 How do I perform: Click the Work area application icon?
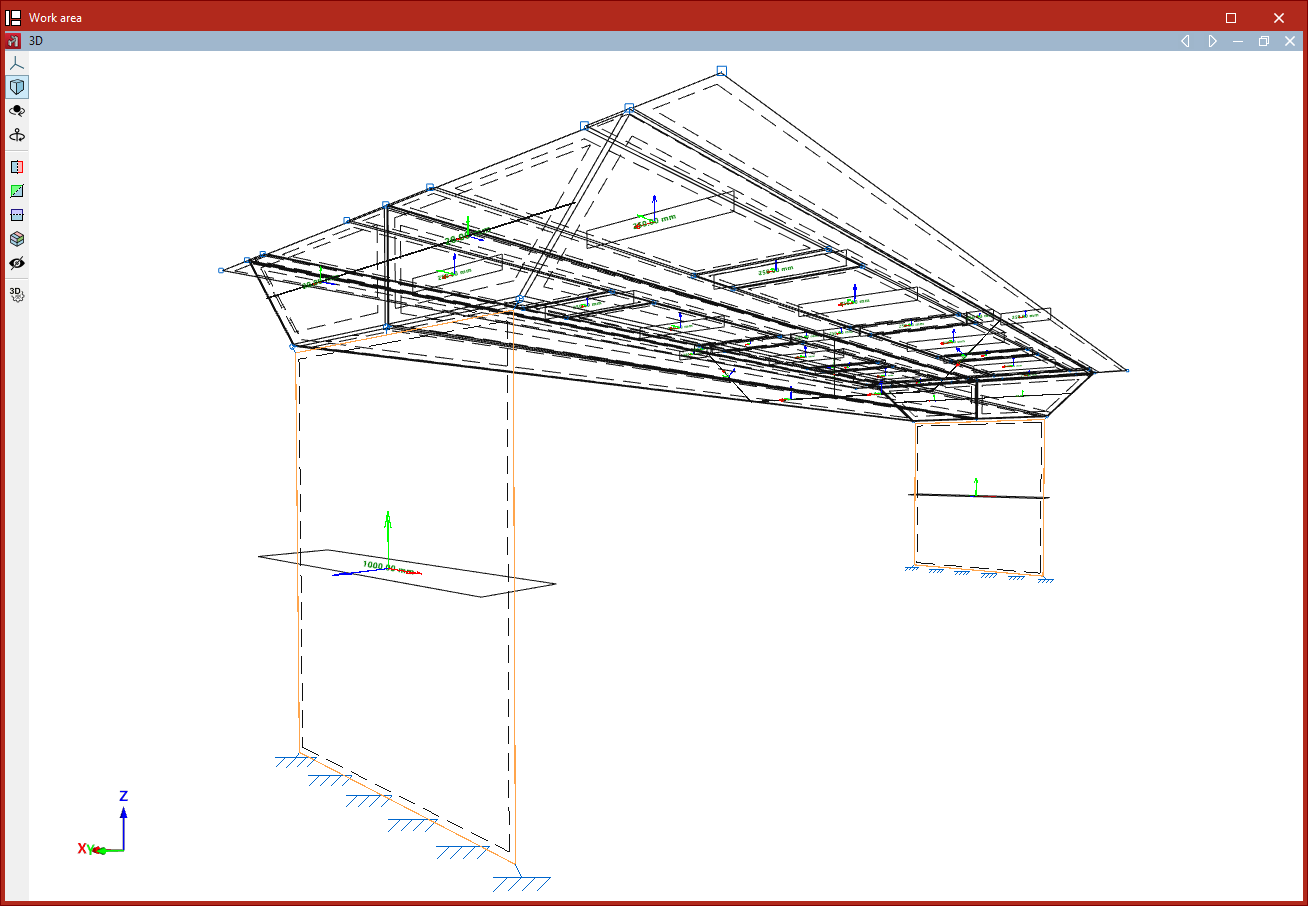coord(14,17)
